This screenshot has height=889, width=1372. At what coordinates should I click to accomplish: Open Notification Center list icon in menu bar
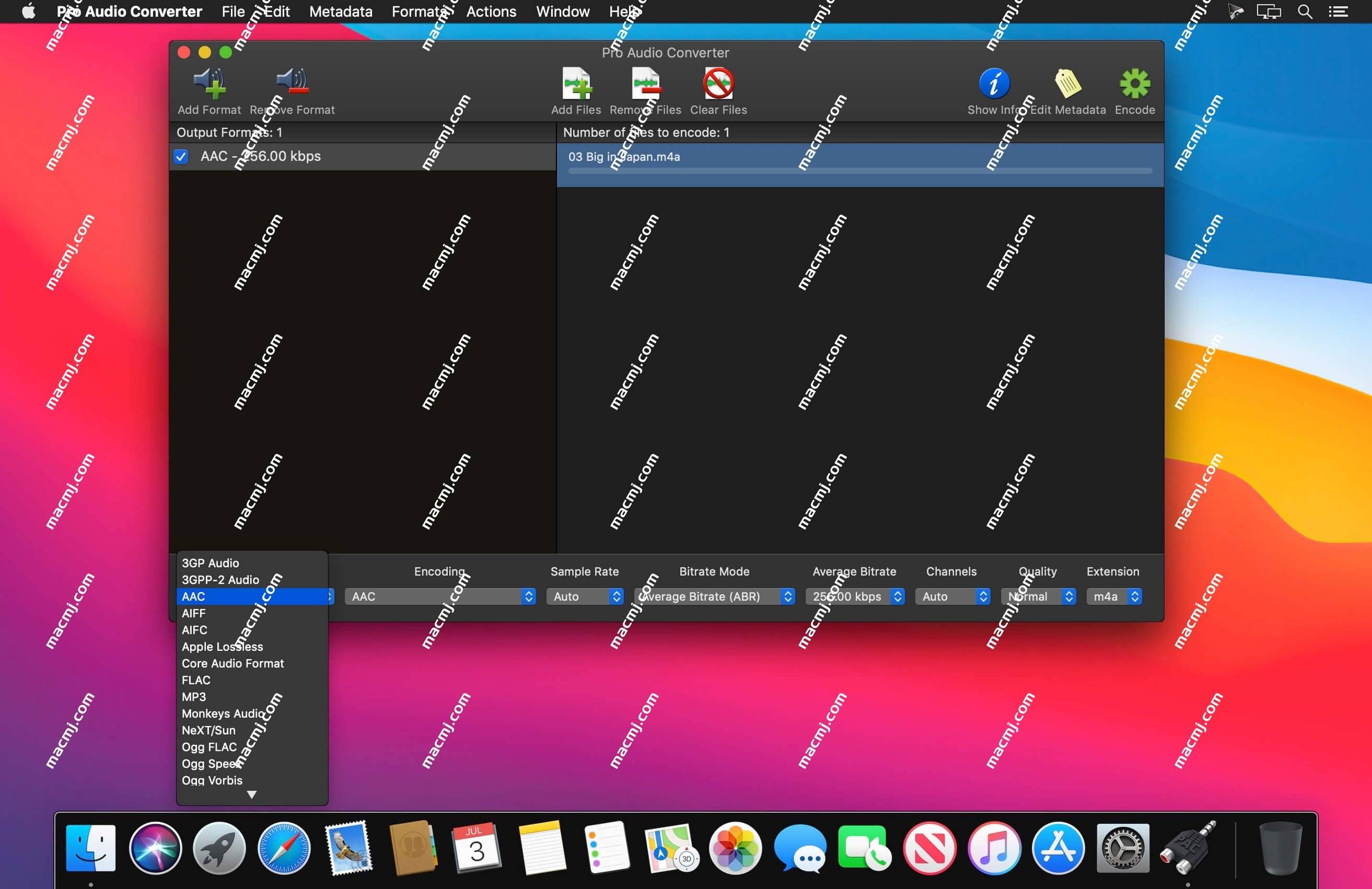point(1338,11)
